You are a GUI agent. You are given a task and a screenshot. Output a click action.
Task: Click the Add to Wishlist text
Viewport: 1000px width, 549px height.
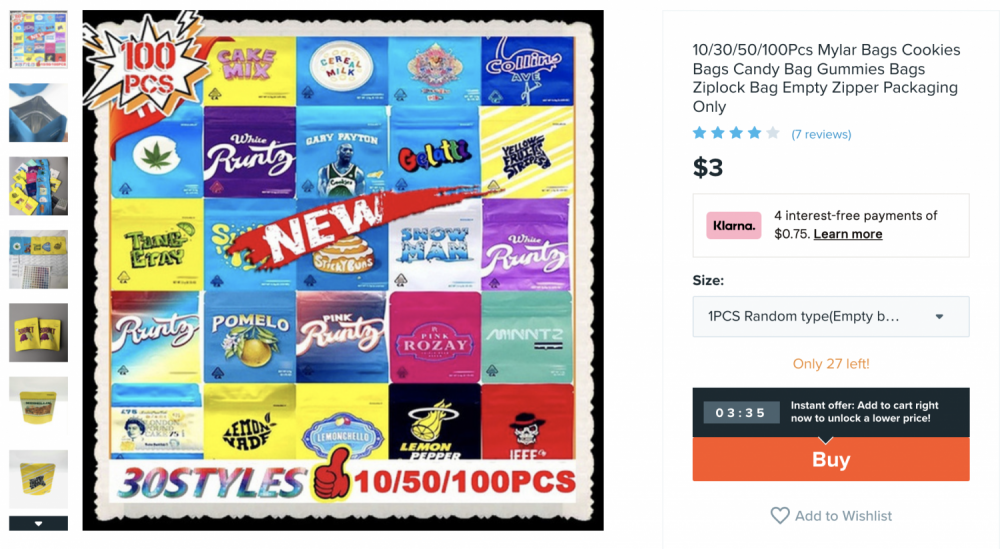843,516
